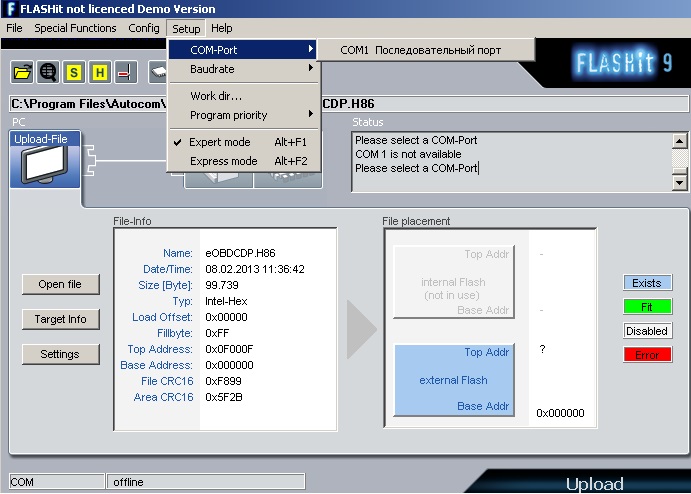Click the size value 99.739

tap(222, 285)
